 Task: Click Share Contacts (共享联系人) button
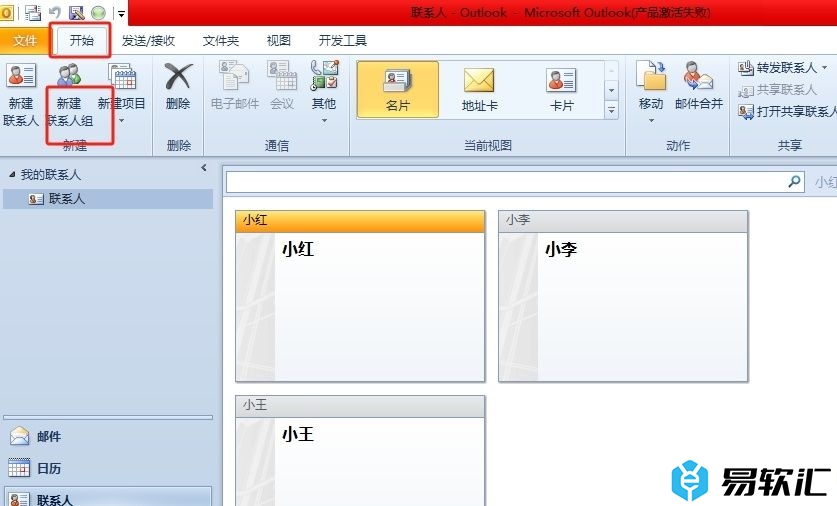pos(777,90)
